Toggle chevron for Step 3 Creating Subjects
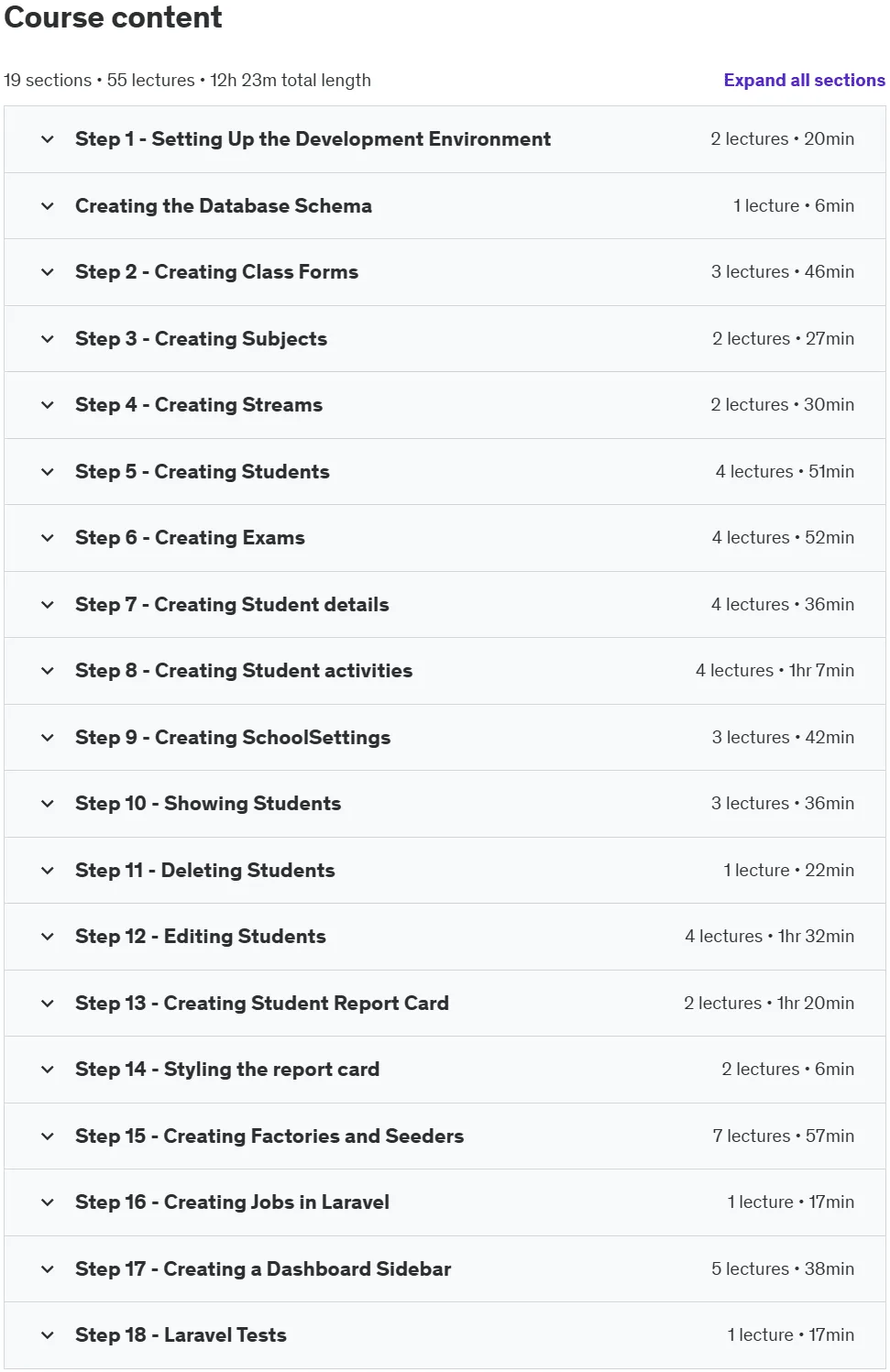This screenshot has width=890, height=1372. tap(48, 339)
